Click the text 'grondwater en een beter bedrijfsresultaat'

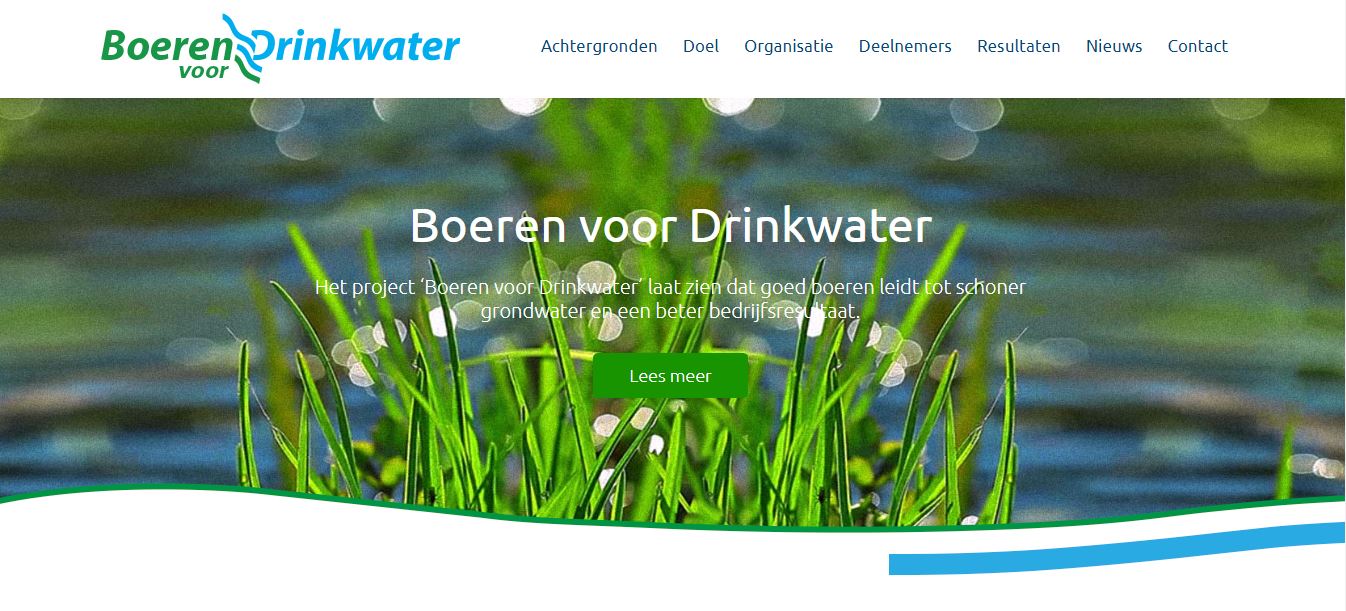pos(670,311)
